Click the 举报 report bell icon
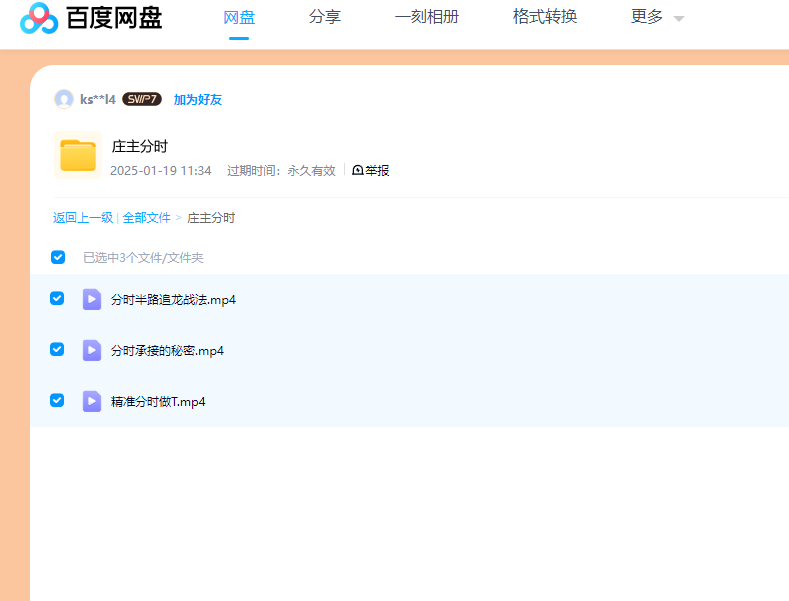 358,170
